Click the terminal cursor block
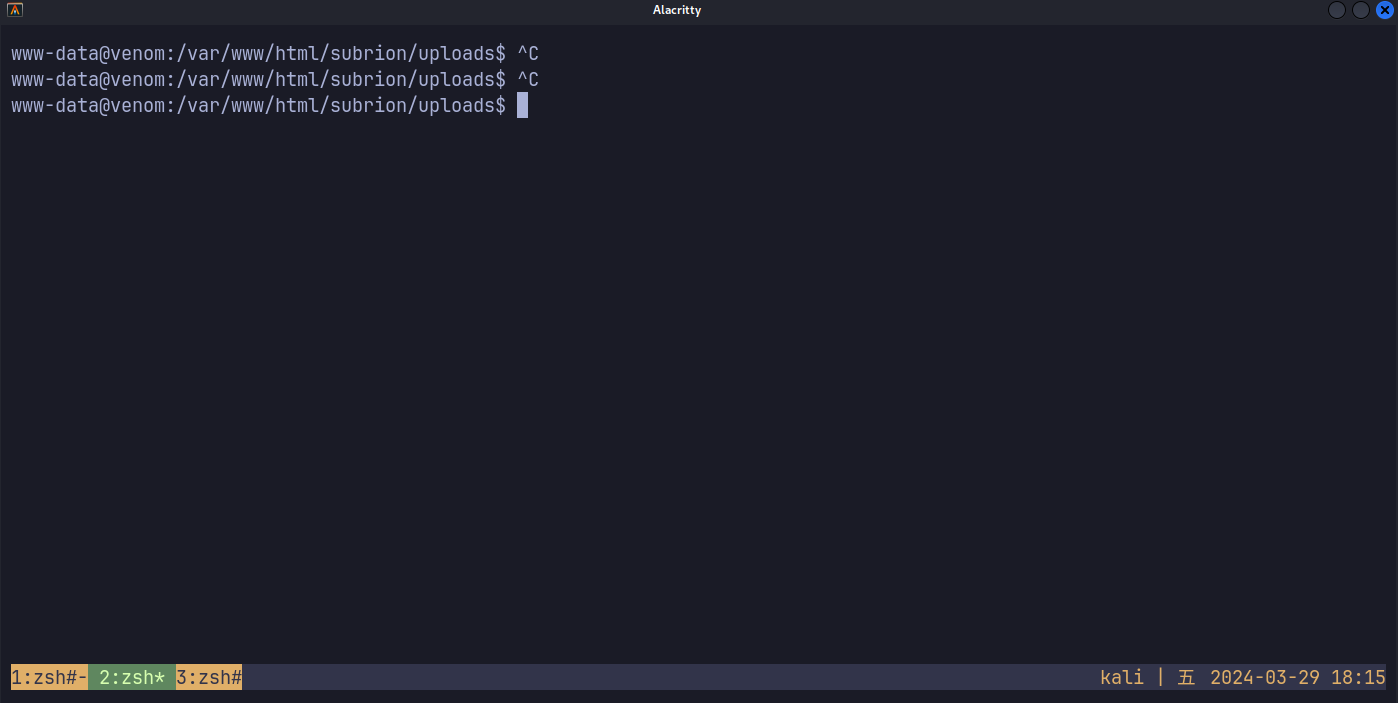Screen dimensions: 1398x703 pyautogui.click(x=522, y=105)
